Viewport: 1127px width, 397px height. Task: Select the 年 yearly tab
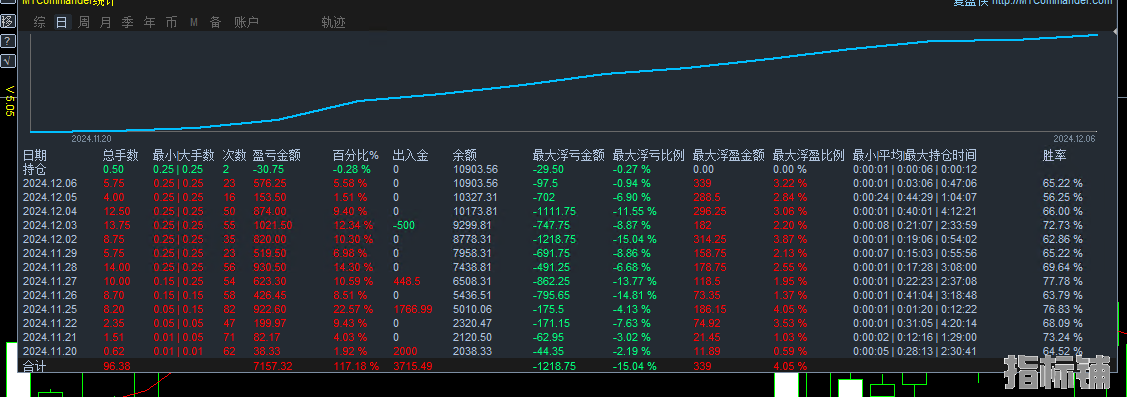(x=150, y=22)
